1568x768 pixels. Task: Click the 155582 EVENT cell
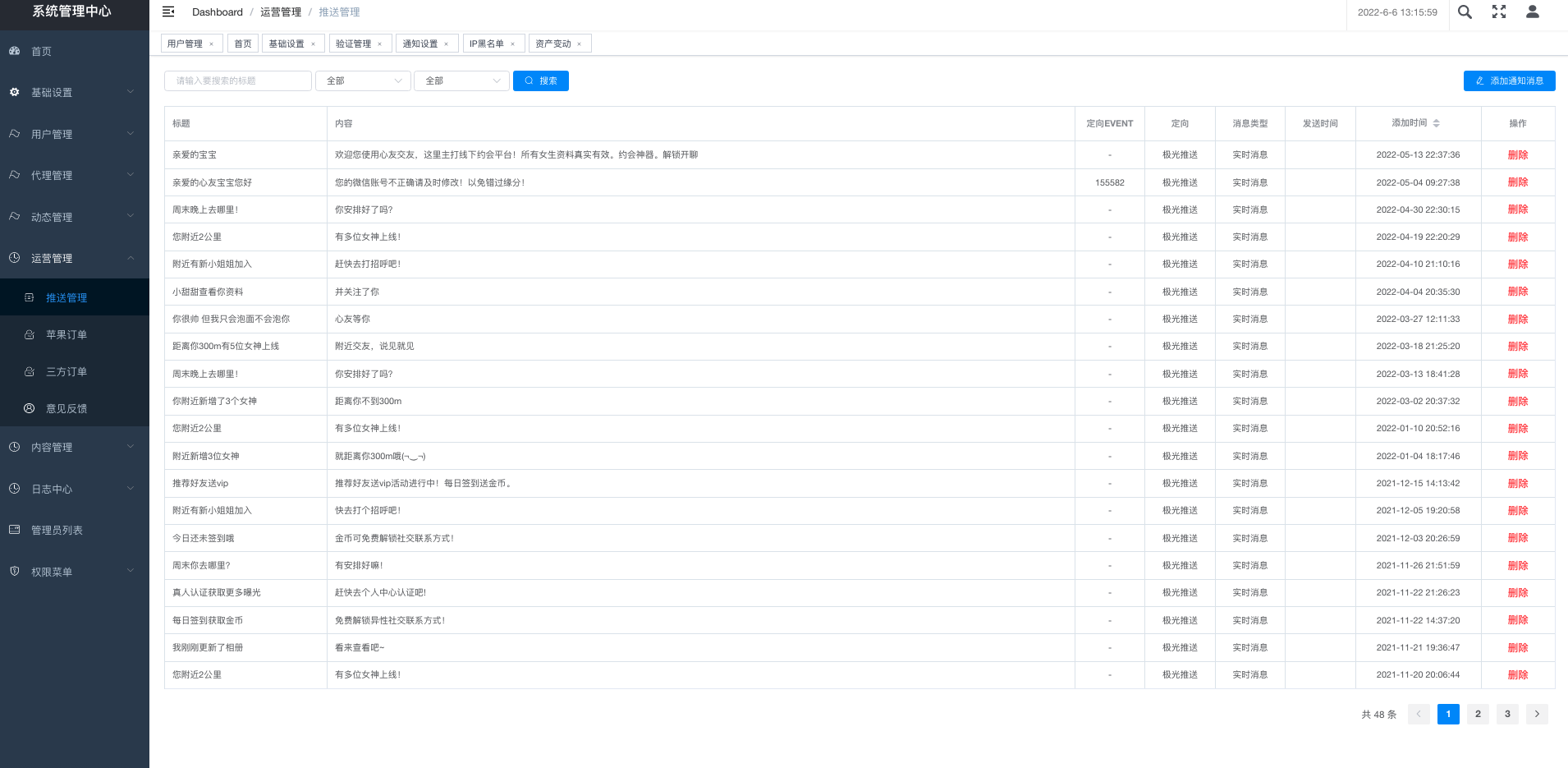point(1110,182)
